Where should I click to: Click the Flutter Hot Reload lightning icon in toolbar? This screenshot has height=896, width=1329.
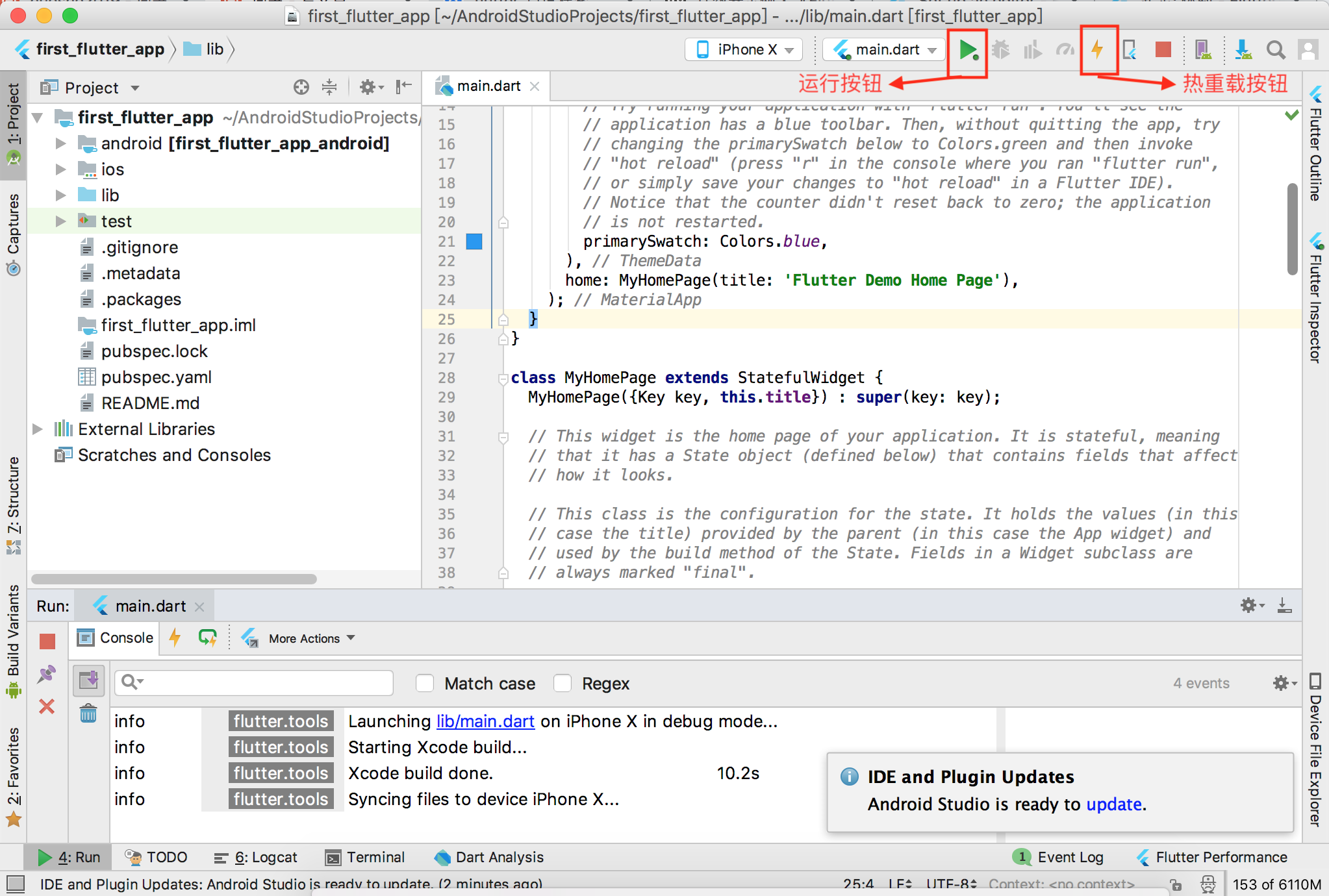tap(1097, 49)
